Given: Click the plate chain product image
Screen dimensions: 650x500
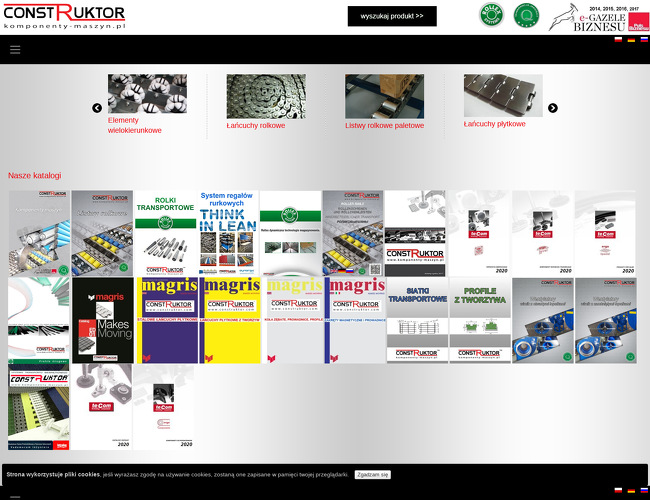Looking at the screenshot, I should 503,95.
